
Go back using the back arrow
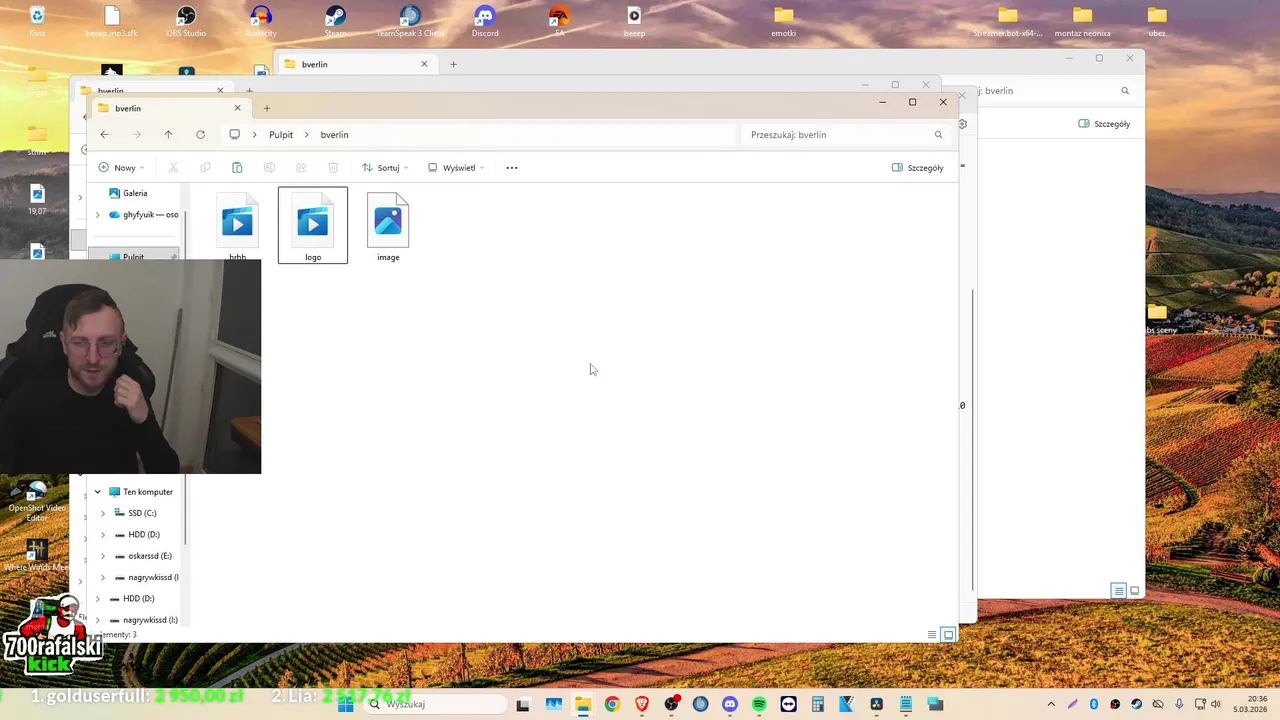(x=104, y=134)
